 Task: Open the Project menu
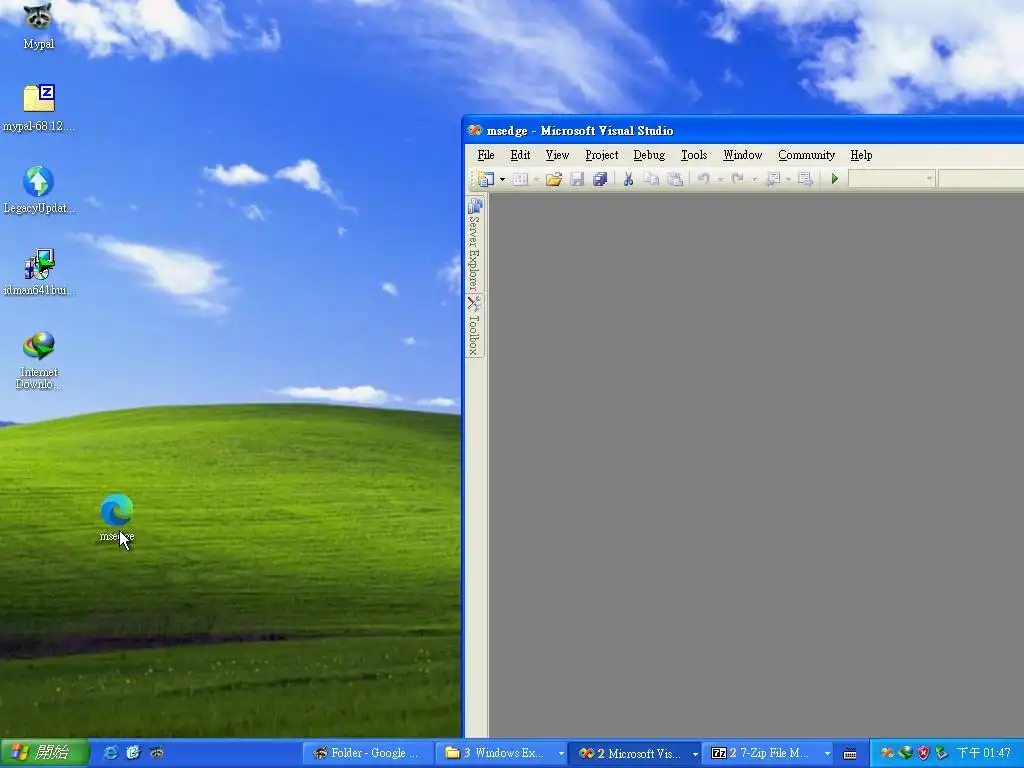601,155
